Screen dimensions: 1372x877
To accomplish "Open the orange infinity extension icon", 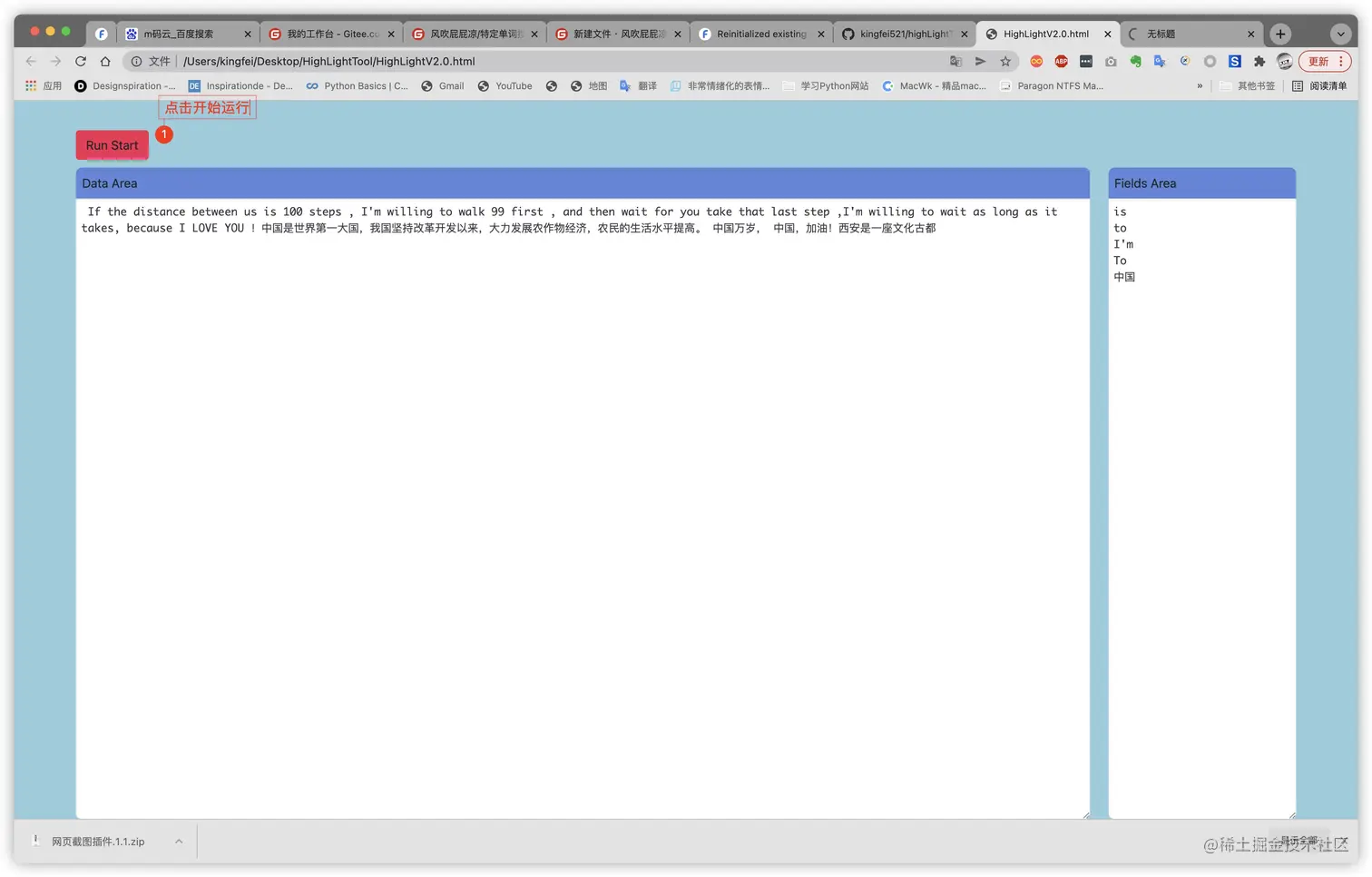I will pos(1036,61).
